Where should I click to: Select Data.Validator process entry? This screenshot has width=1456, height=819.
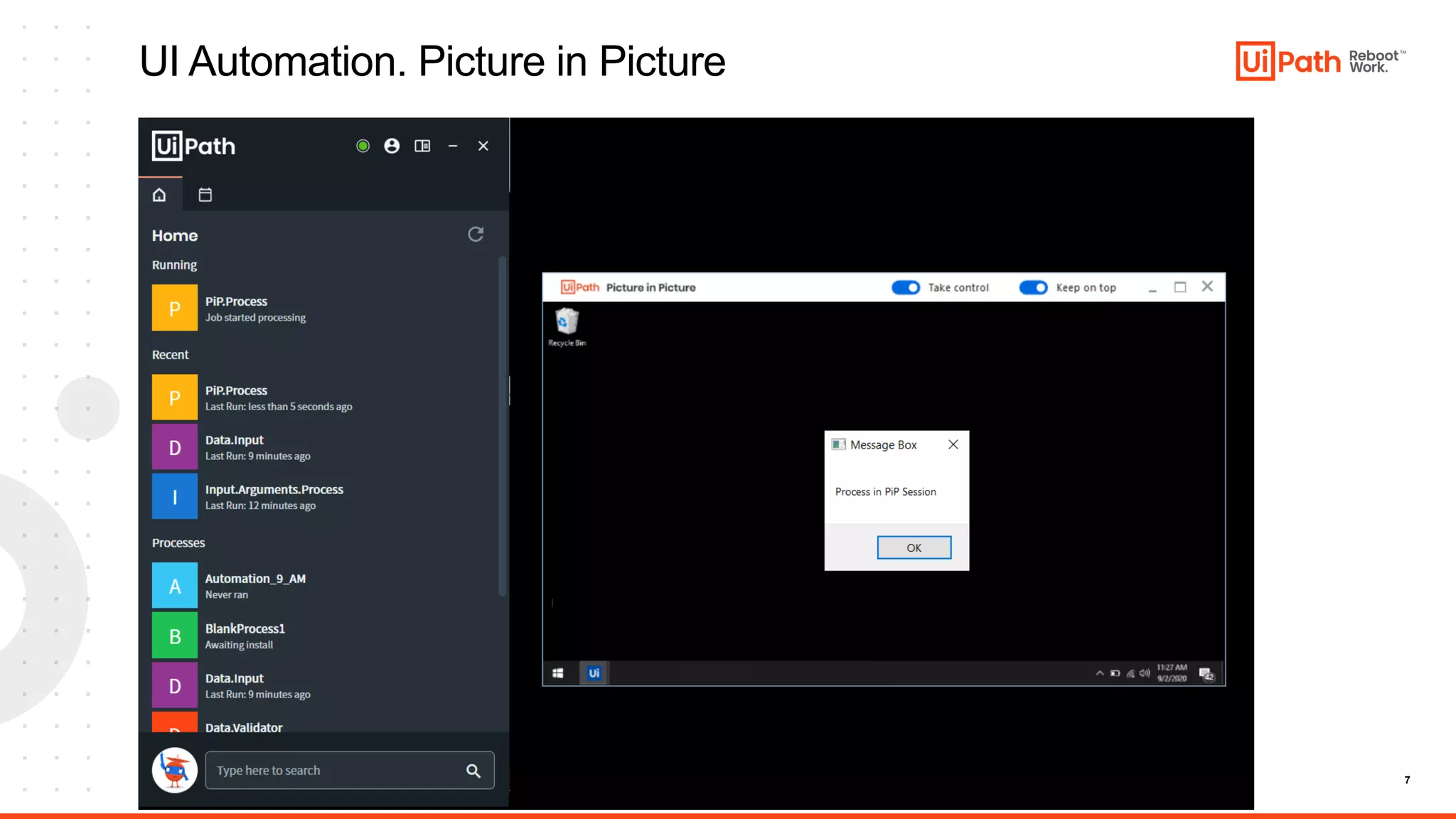pyautogui.click(x=323, y=723)
